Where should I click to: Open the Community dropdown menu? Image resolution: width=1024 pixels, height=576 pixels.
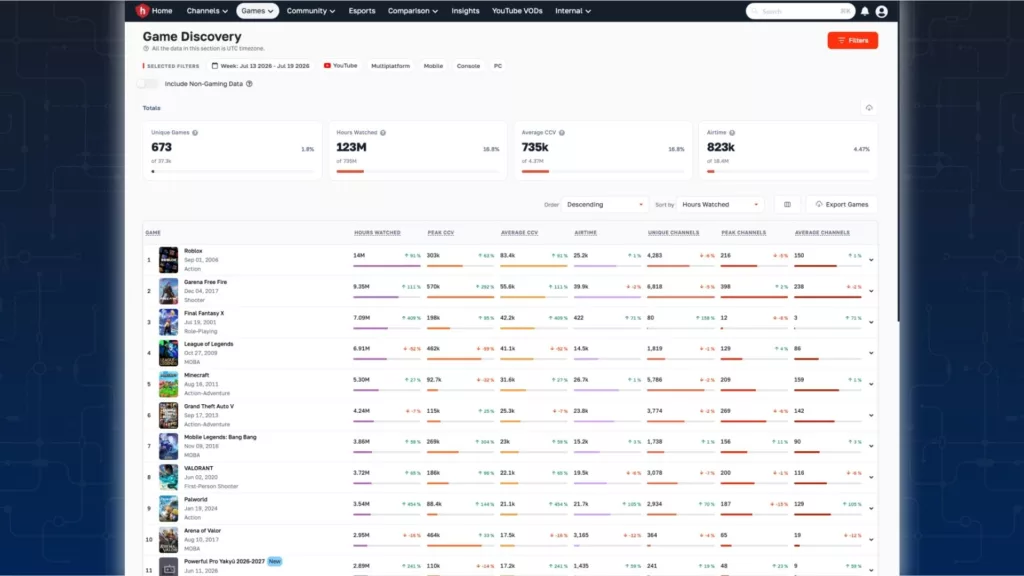[x=310, y=11]
